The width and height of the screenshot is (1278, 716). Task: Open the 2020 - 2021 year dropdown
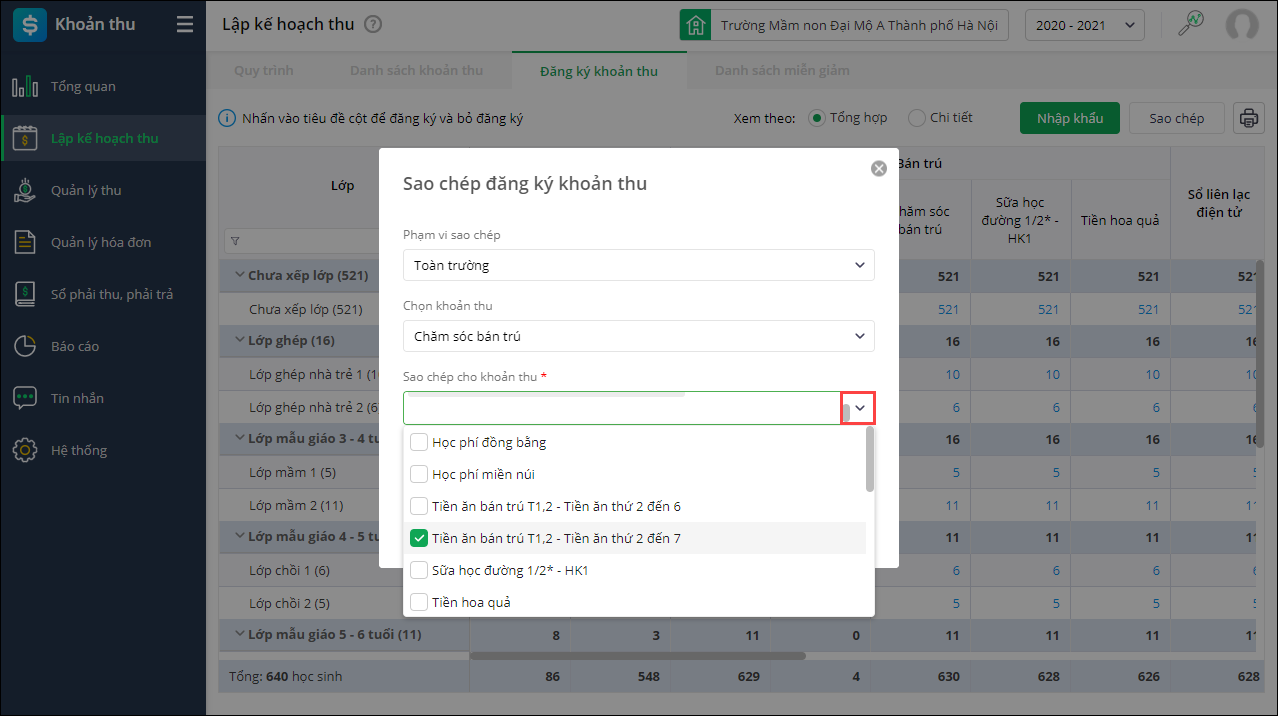click(1085, 25)
